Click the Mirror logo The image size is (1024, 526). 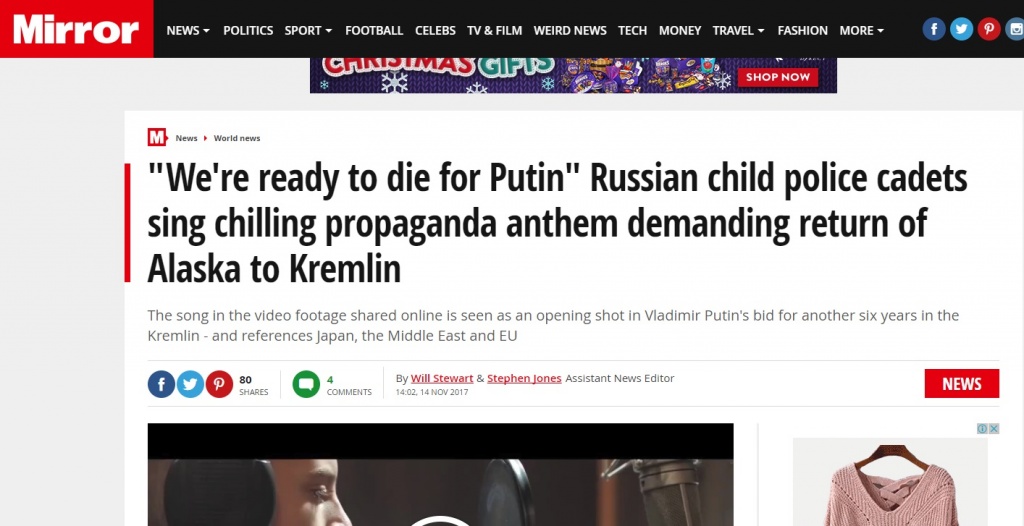76,29
